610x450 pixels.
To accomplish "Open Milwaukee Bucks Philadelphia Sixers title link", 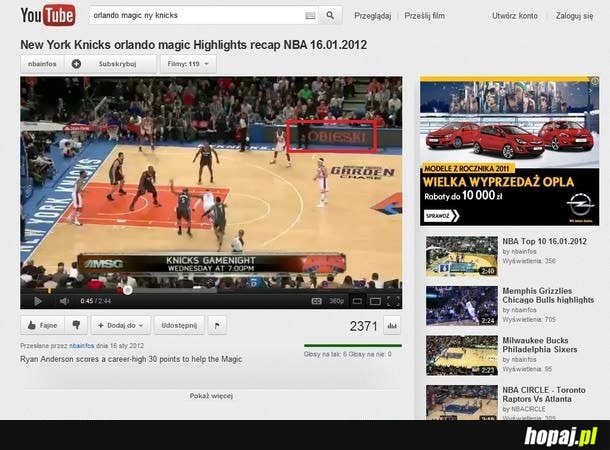I will [x=540, y=345].
